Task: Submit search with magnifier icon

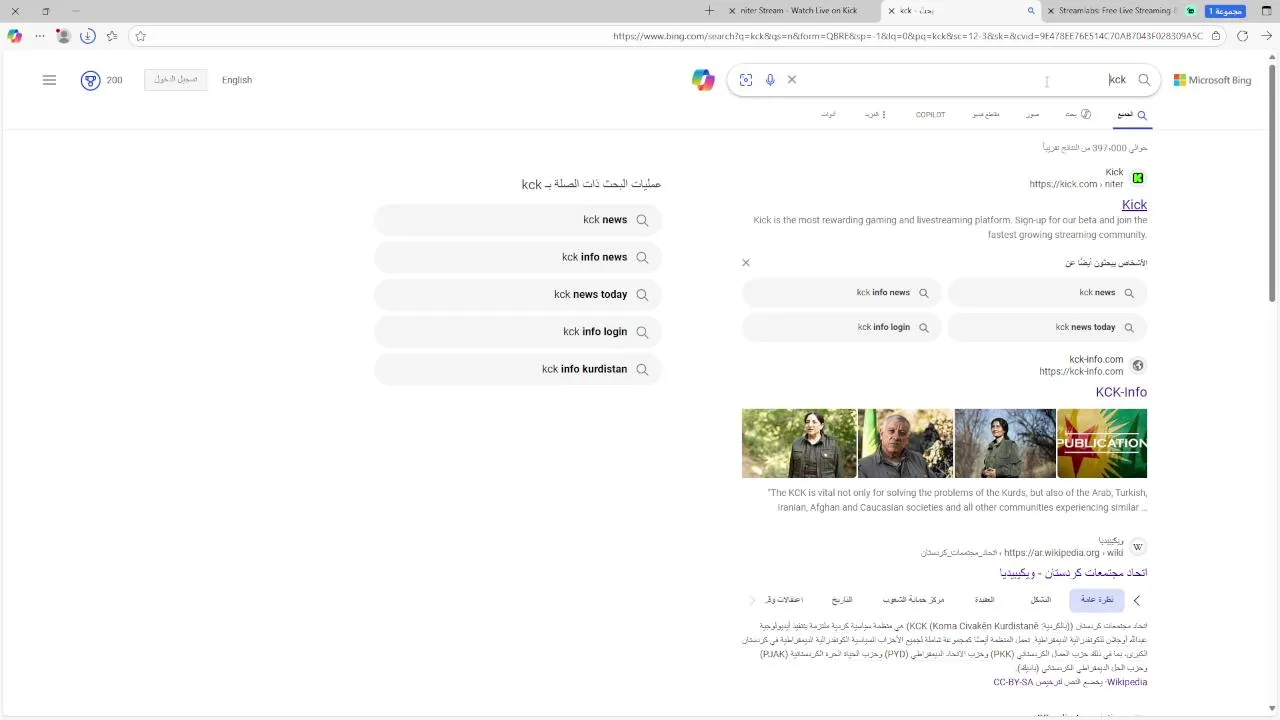Action: click(1144, 80)
